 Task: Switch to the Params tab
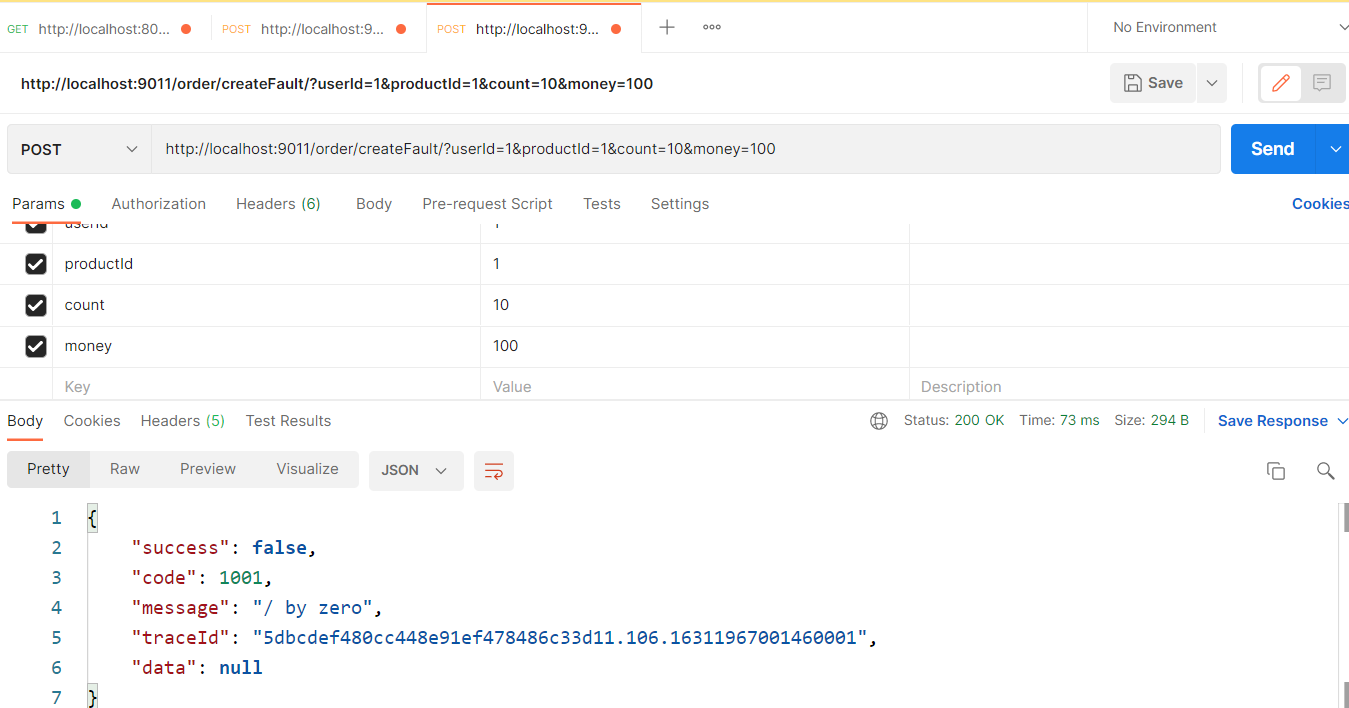pos(46,204)
